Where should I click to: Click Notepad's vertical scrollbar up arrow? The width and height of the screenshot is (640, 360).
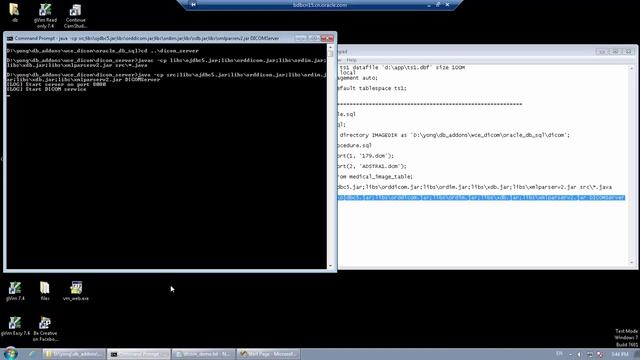coord(631,68)
